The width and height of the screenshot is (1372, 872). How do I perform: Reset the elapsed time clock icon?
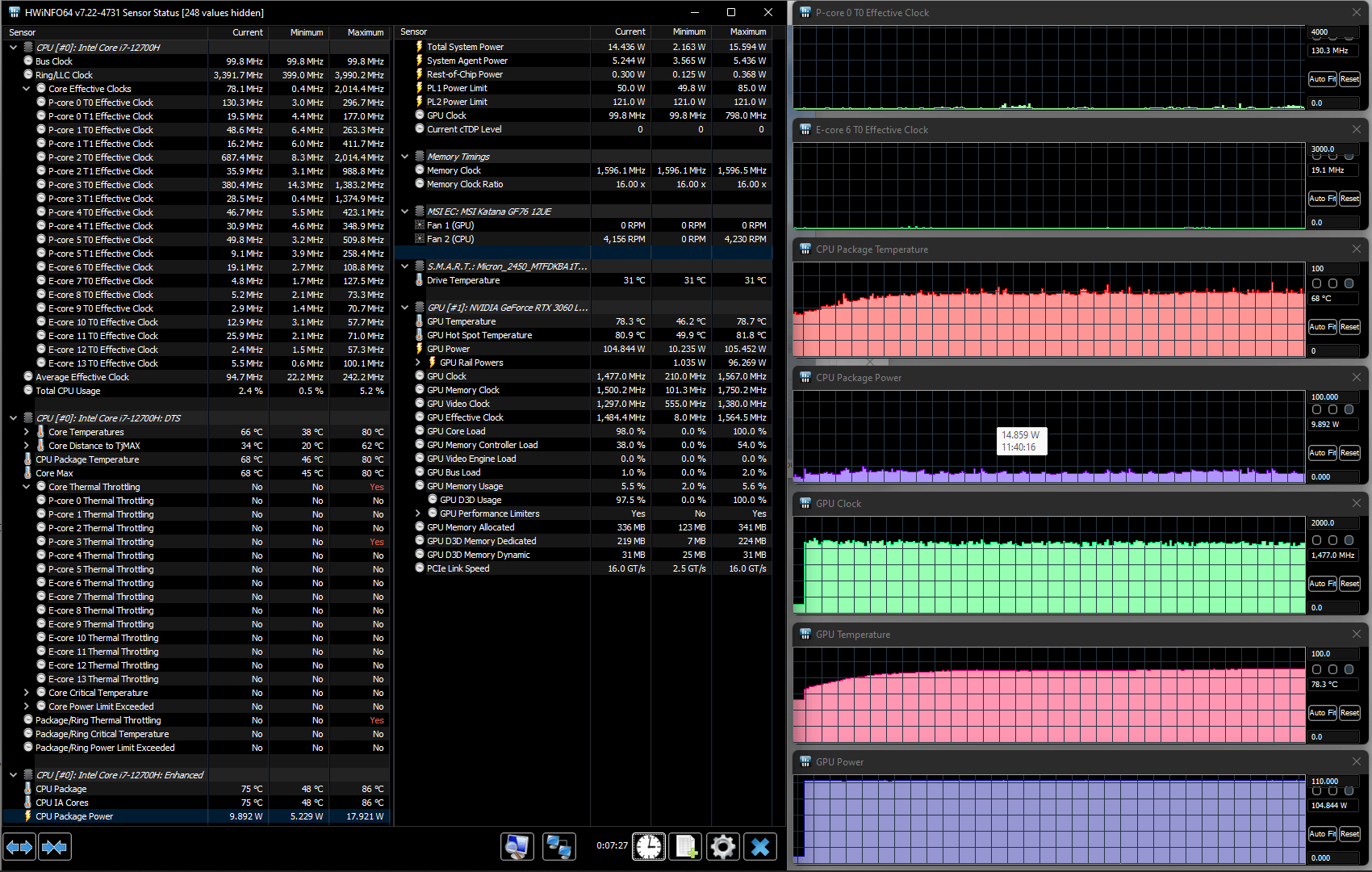pos(649,846)
